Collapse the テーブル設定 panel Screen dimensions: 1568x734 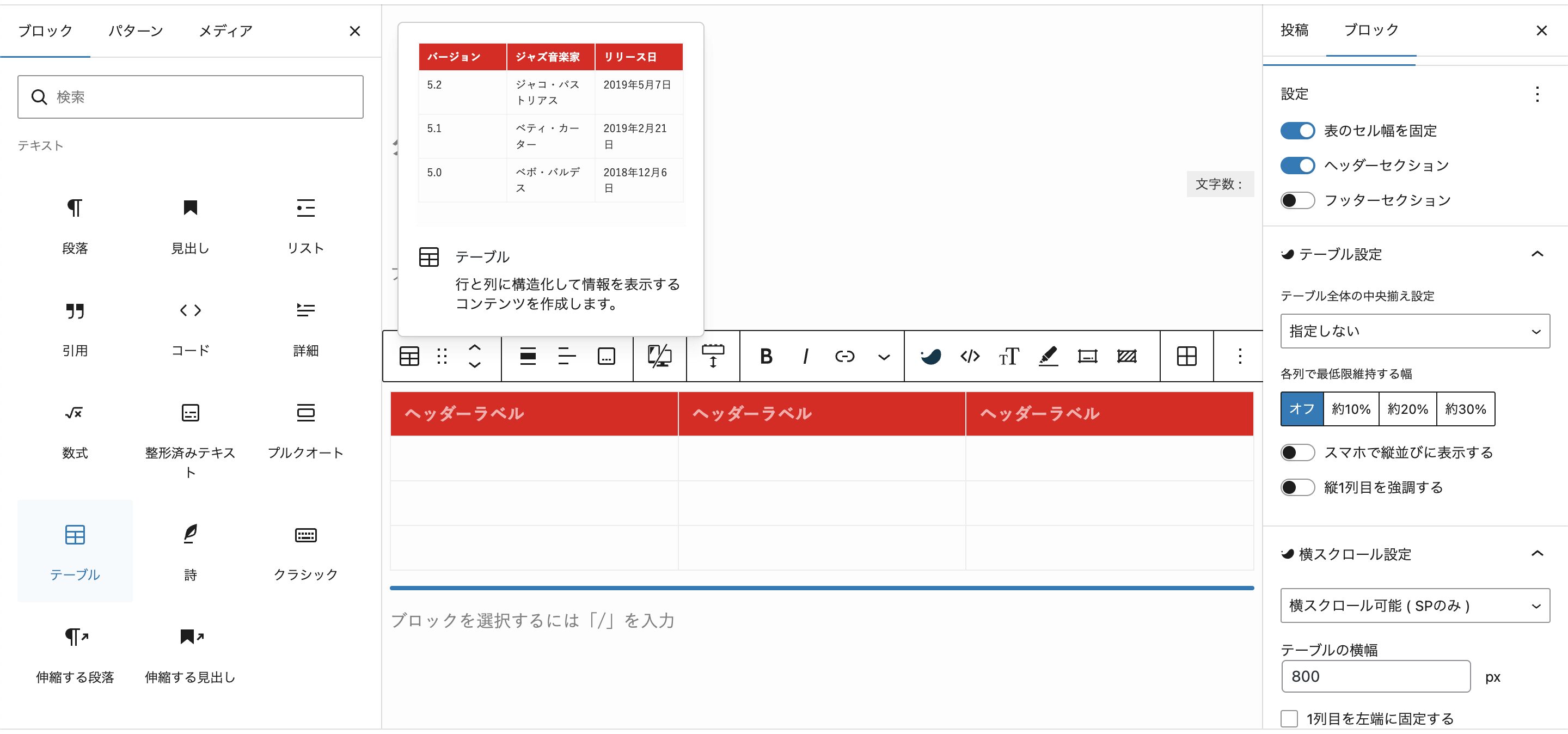pyautogui.click(x=1537, y=254)
